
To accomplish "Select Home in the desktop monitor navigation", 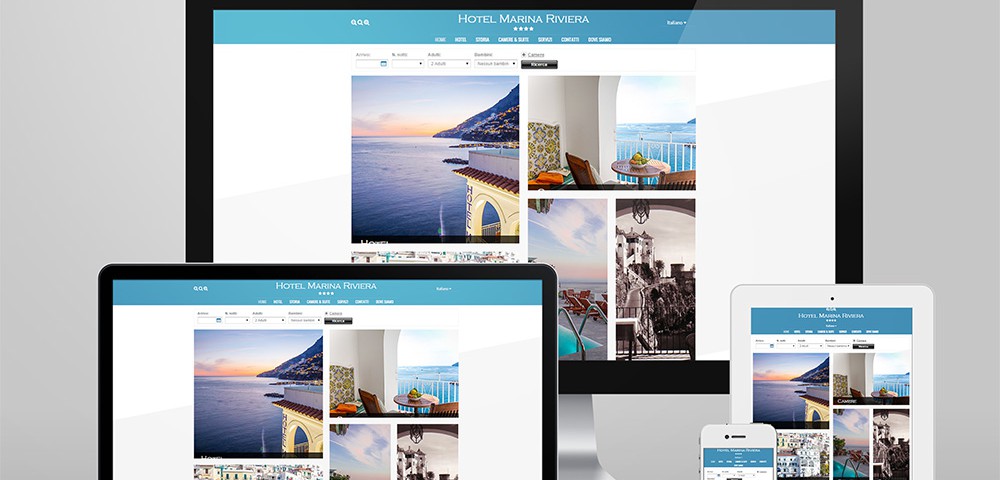I will pos(440,40).
